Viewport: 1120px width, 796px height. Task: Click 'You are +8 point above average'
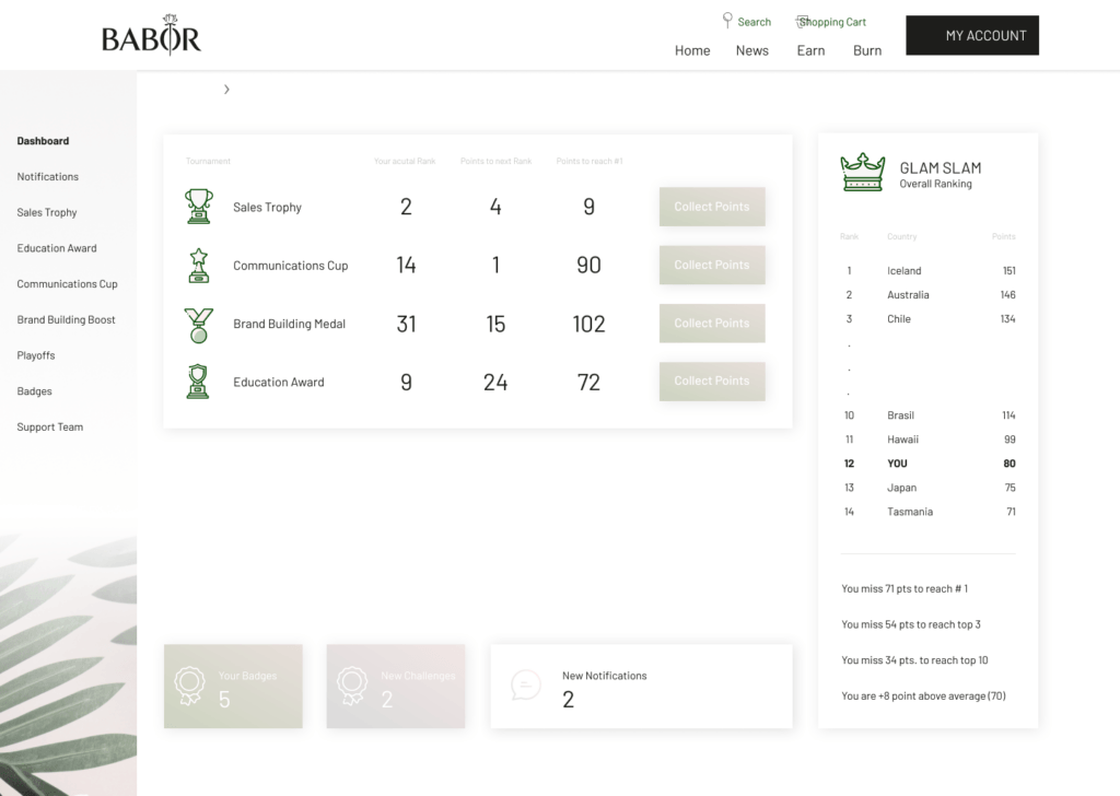click(923, 696)
